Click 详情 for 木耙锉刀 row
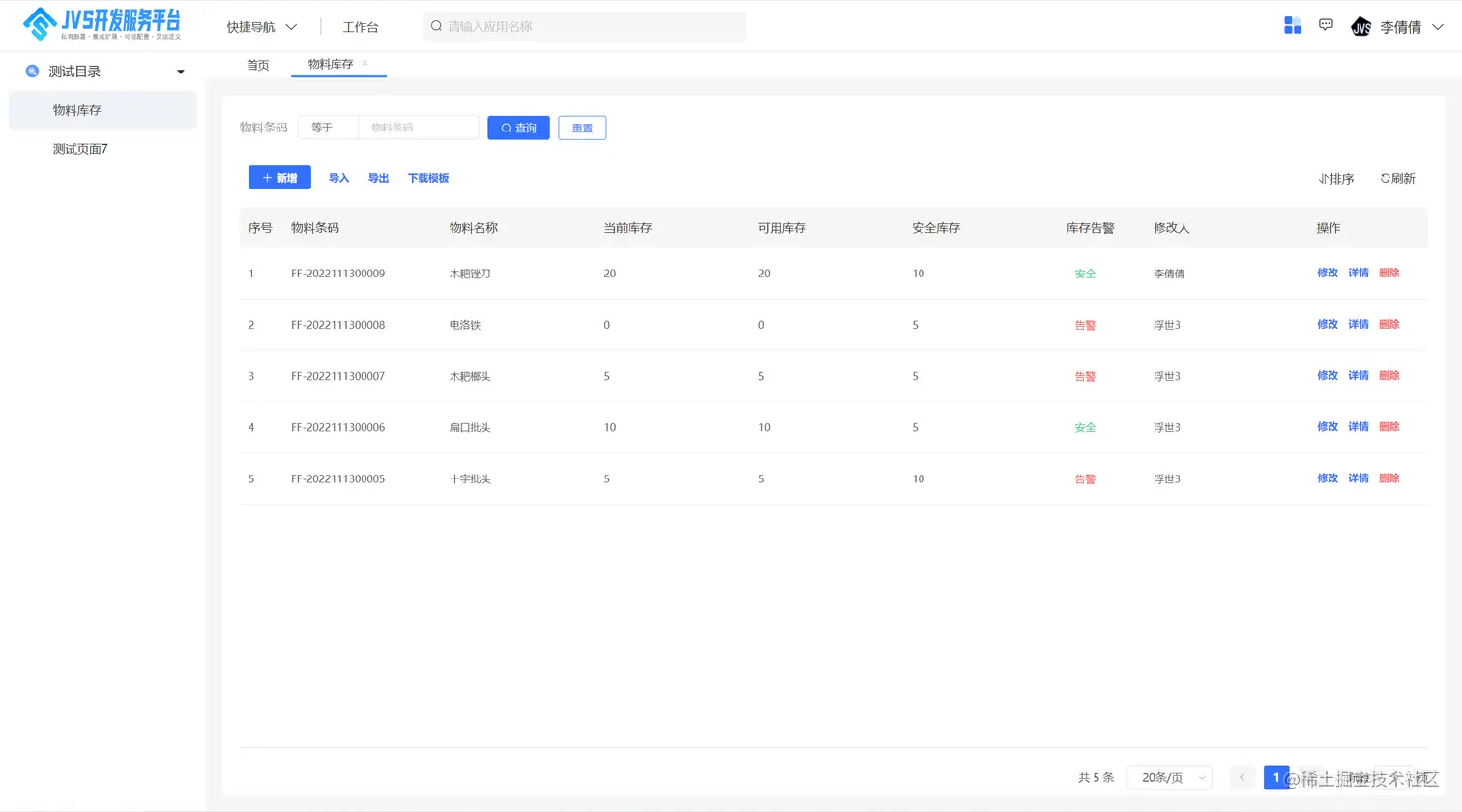The width and height of the screenshot is (1462, 812). pos(1359,273)
